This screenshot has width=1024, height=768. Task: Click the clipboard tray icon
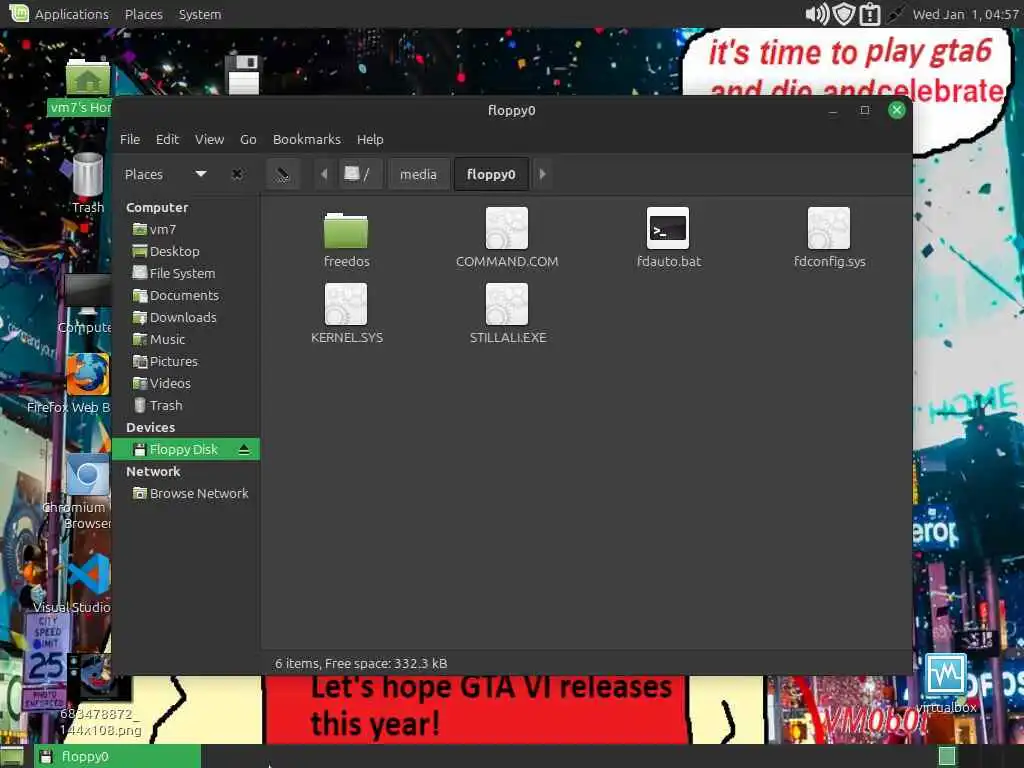[x=870, y=14]
